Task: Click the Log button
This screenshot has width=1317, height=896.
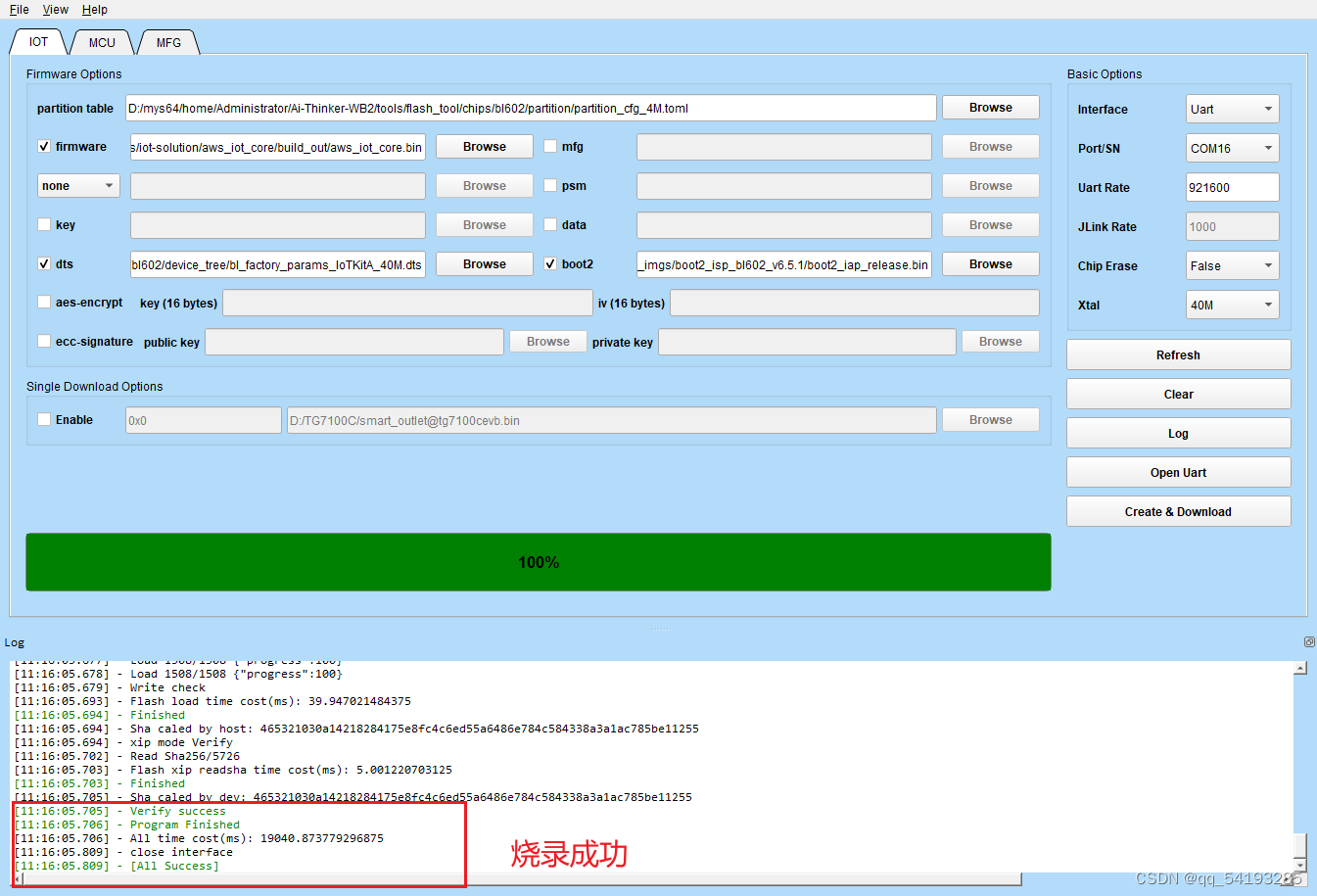Action: (x=1178, y=433)
